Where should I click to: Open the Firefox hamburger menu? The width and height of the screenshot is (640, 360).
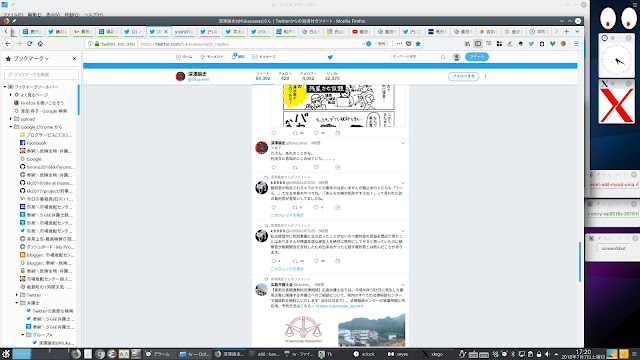pyautogui.click(x=576, y=44)
